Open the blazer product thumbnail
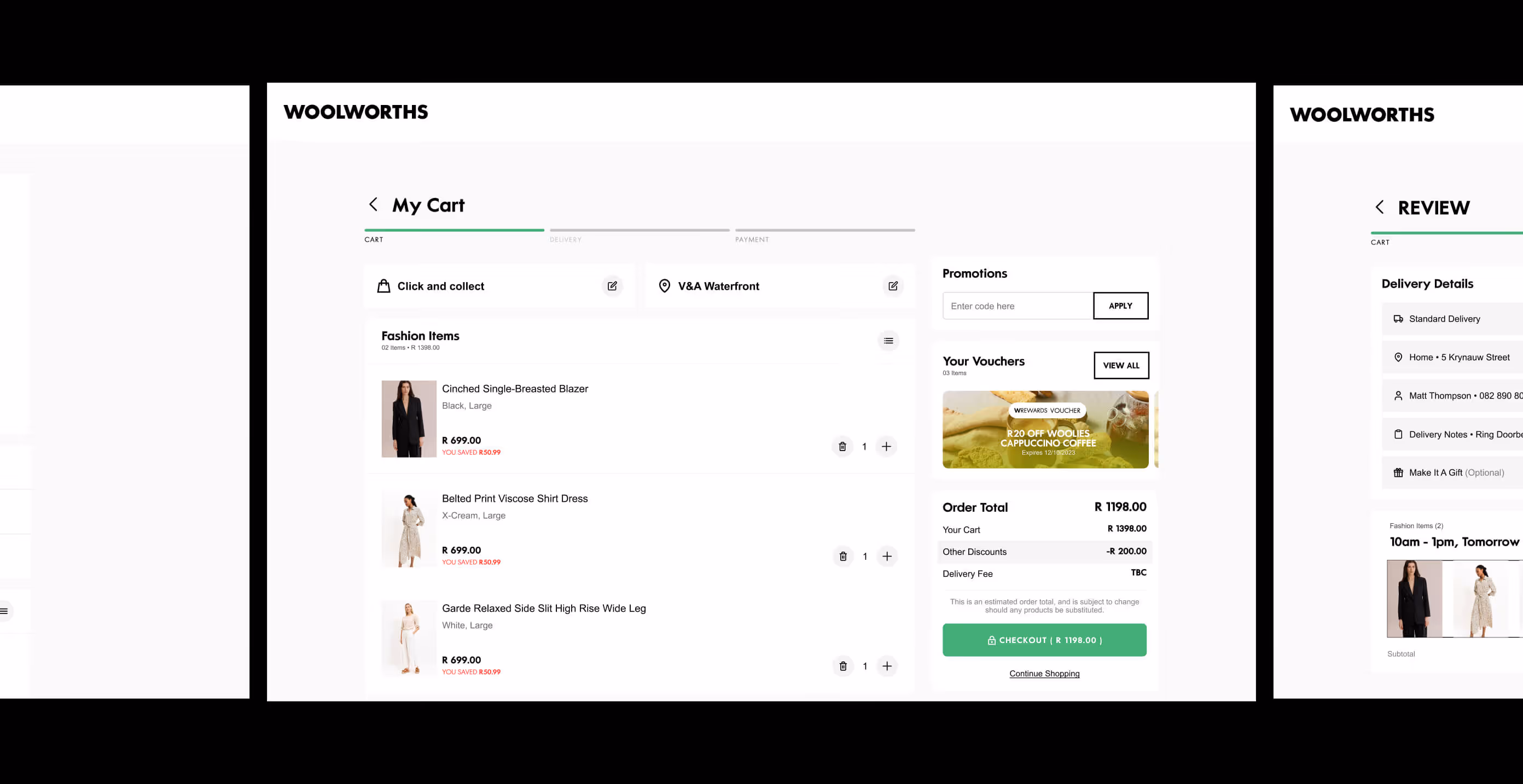Screen dimensions: 1523x784 tap(409, 419)
